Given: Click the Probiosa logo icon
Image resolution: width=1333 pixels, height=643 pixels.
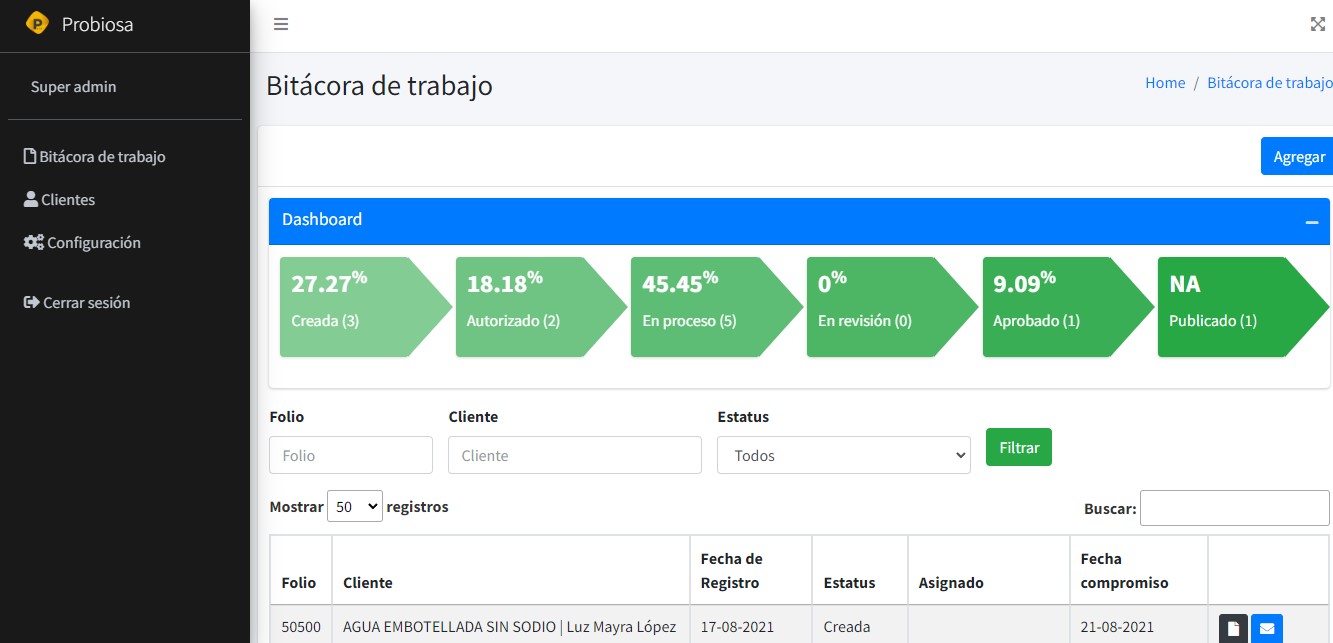Looking at the screenshot, I should (37, 24).
